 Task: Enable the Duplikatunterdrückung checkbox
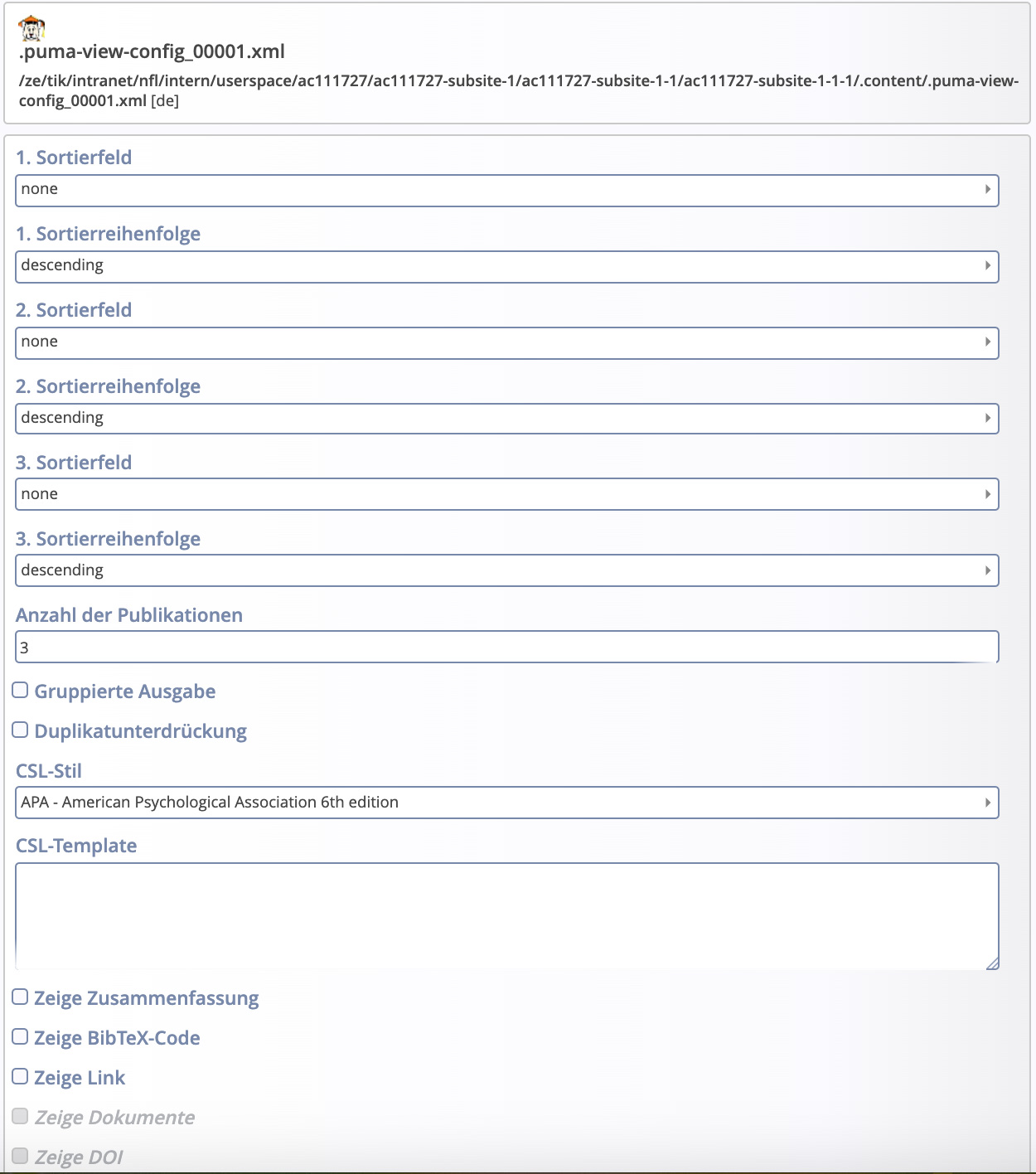[x=20, y=730]
